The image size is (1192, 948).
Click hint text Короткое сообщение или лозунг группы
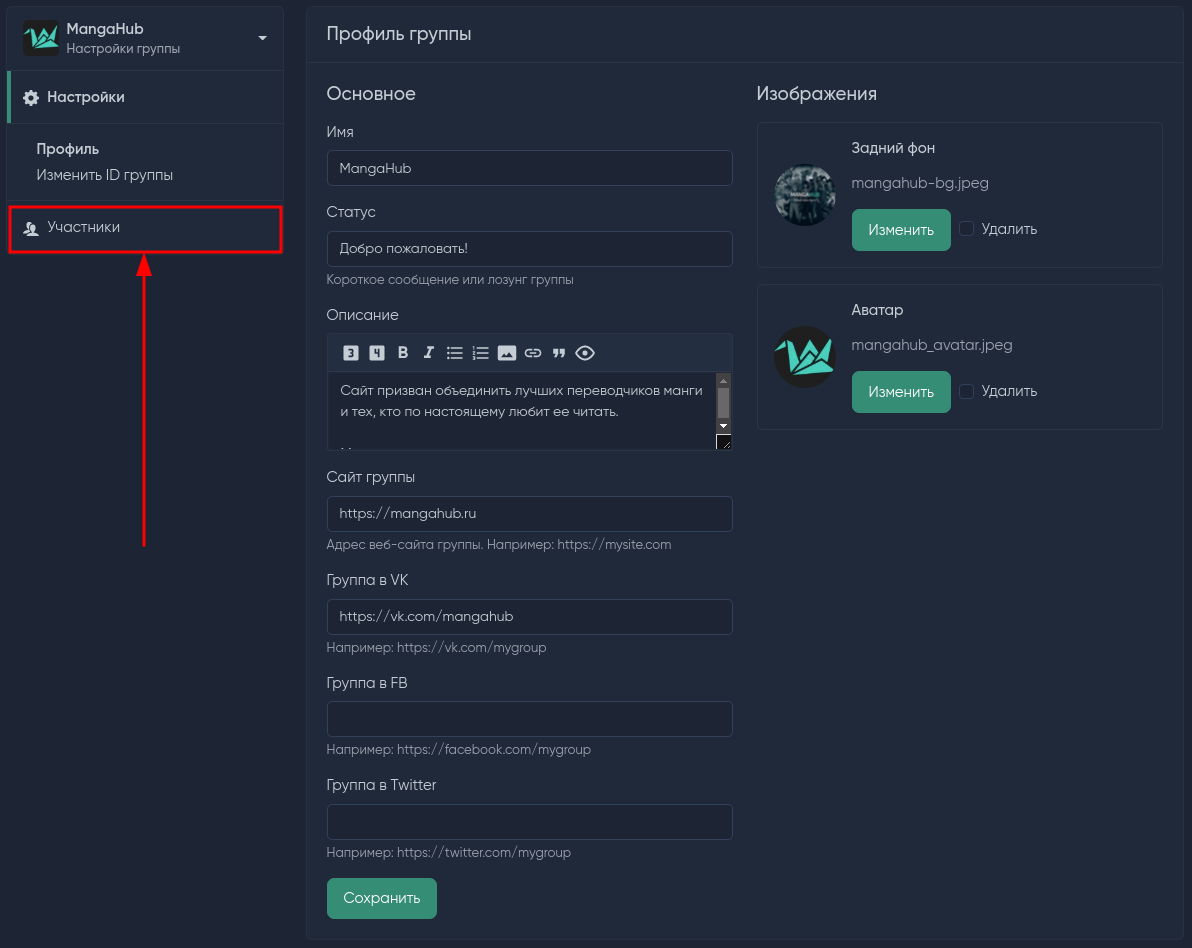pyautogui.click(x=450, y=280)
